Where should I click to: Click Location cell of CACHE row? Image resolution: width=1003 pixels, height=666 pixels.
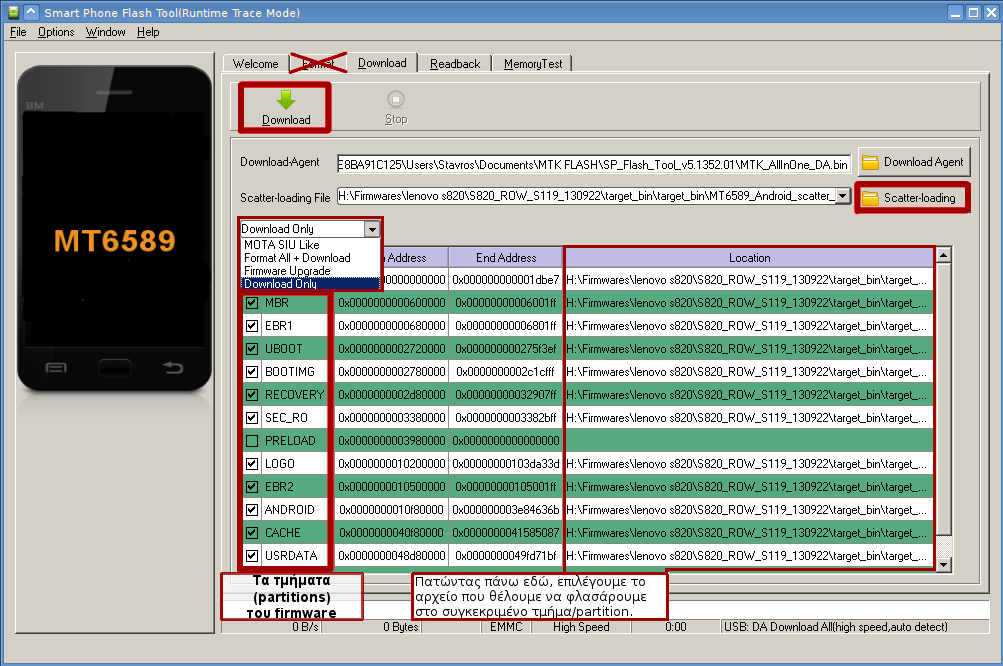coord(749,533)
